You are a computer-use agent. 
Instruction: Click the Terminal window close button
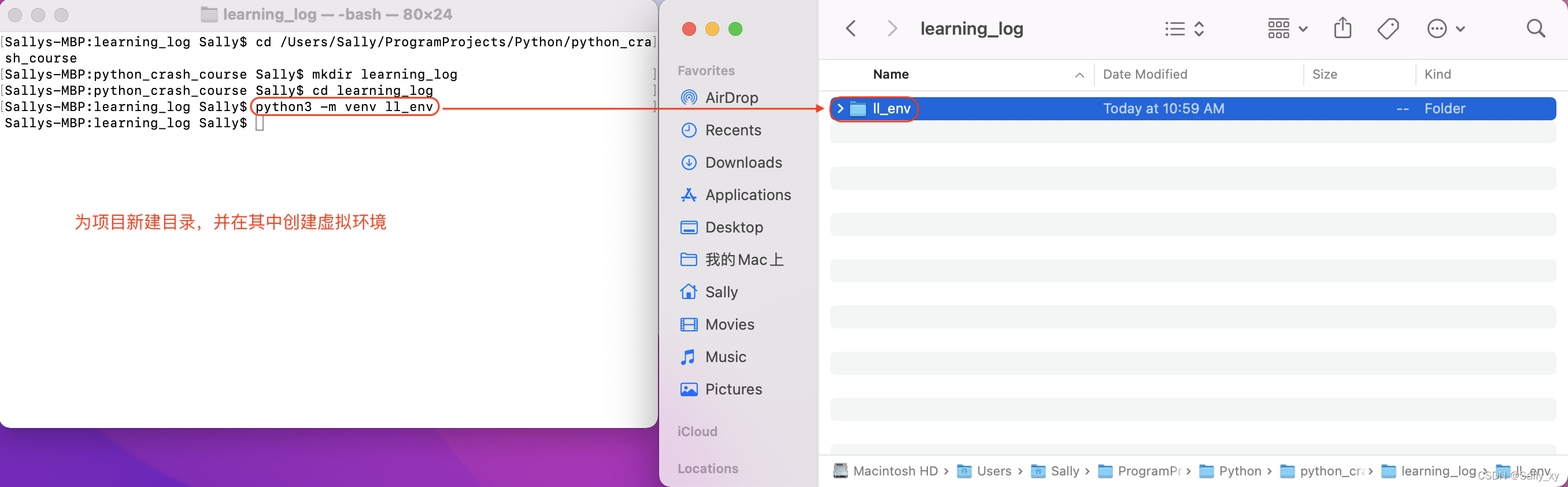(15, 14)
